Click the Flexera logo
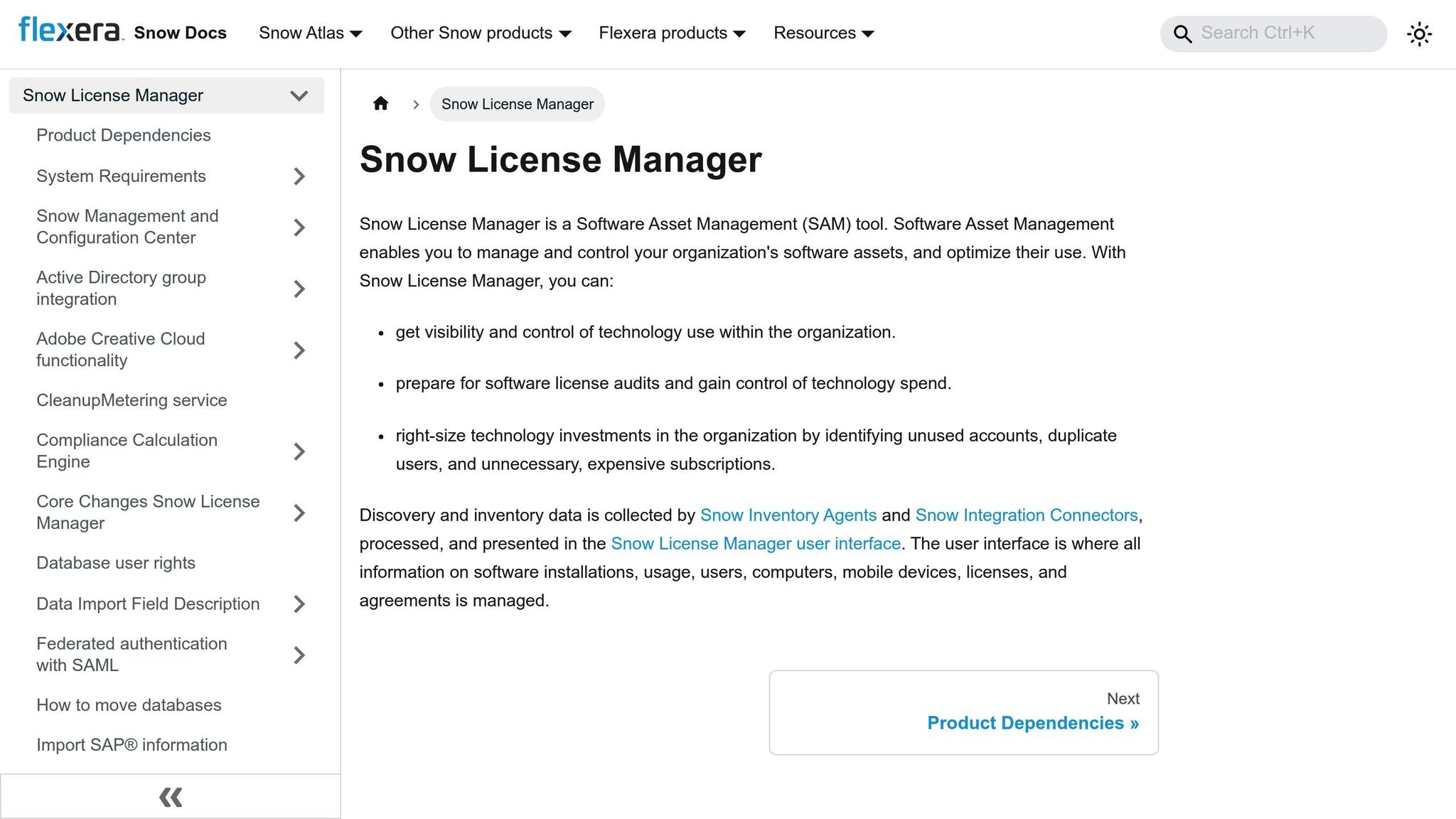 [71, 31]
